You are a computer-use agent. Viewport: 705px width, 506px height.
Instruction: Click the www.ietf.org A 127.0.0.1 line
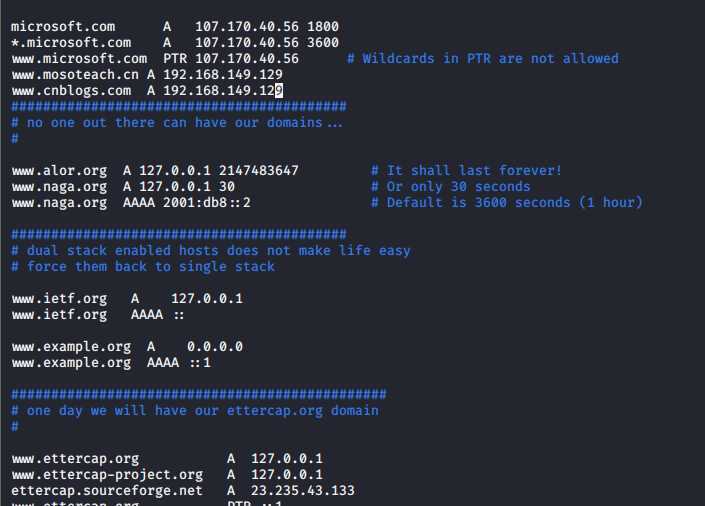[127, 299]
